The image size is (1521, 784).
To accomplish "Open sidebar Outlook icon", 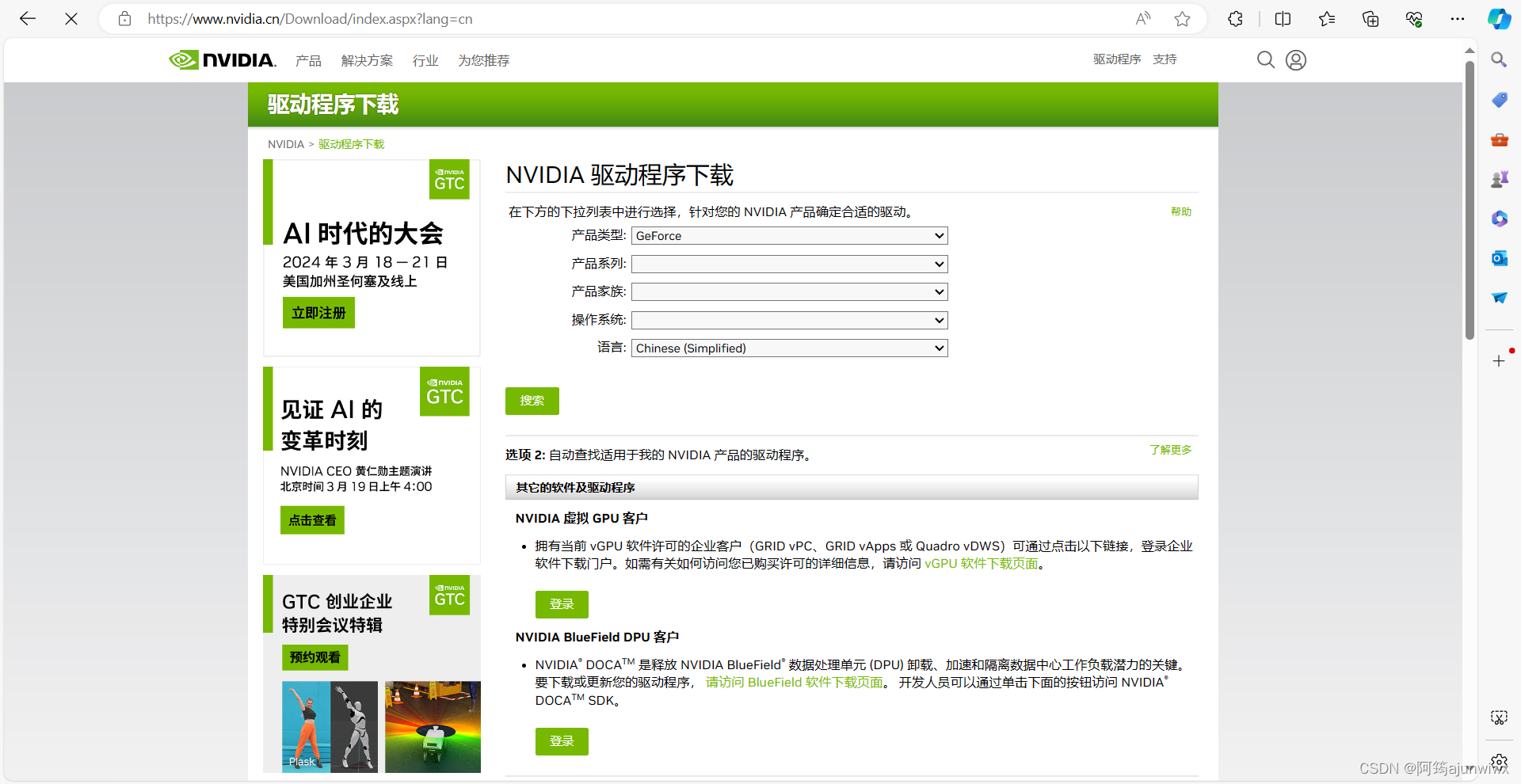I will [1499, 258].
